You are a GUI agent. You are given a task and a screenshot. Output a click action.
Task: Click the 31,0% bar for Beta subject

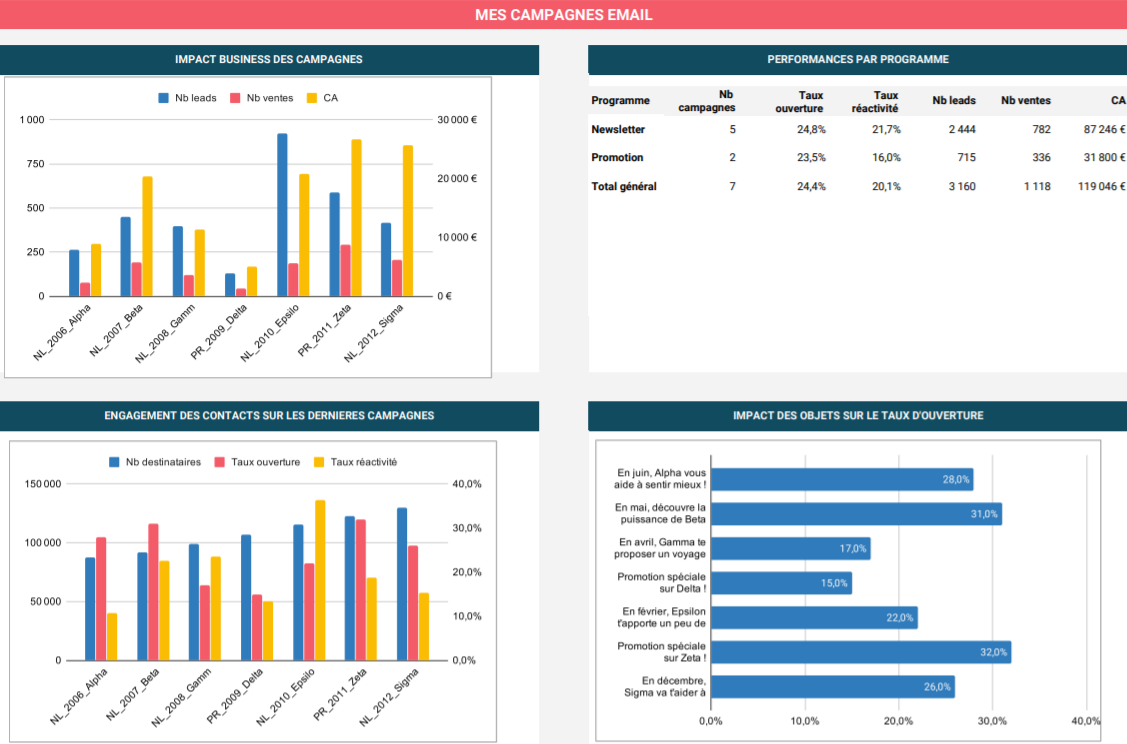856,514
